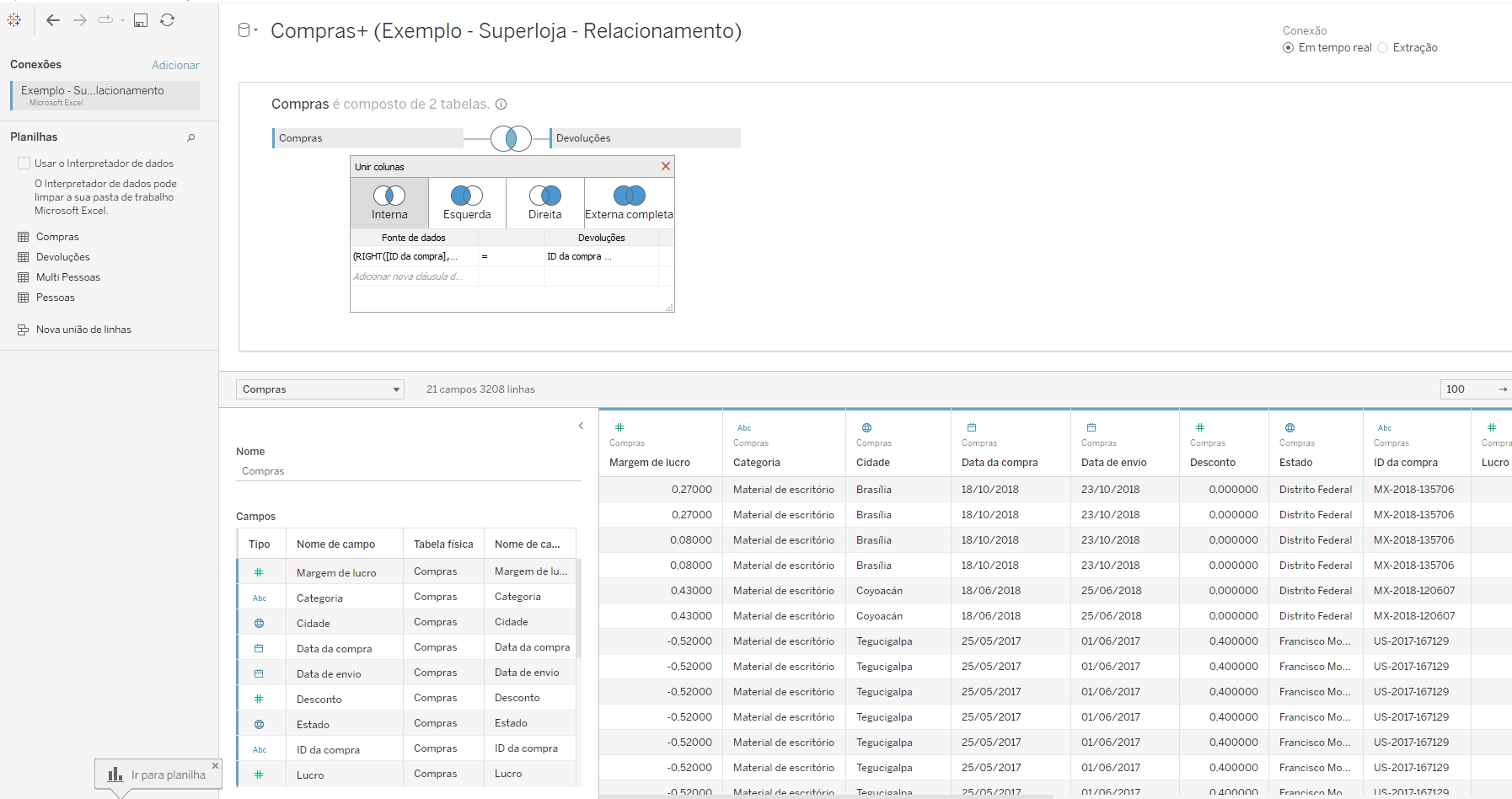Collapse the metadata pane with the chevron

click(x=581, y=426)
